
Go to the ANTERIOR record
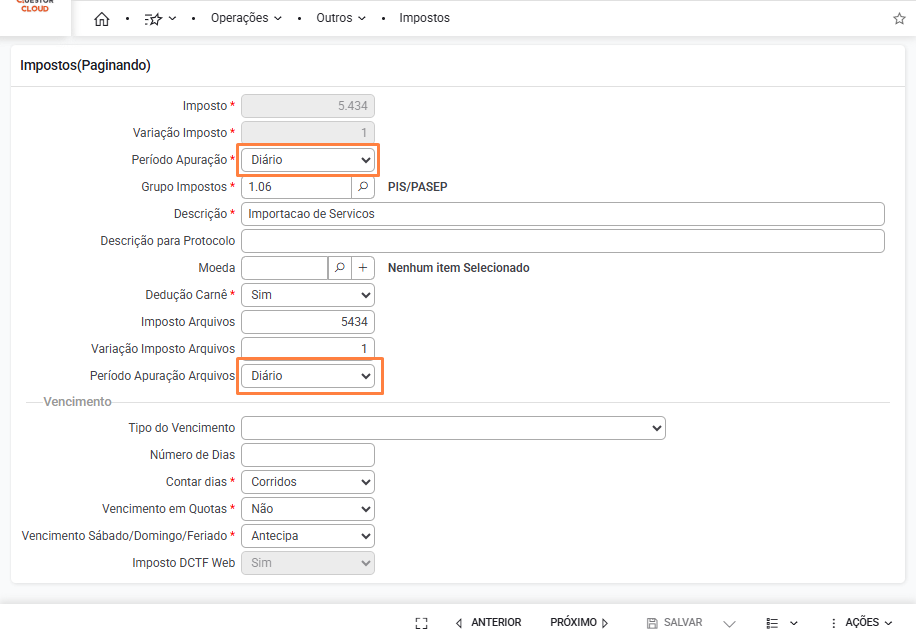488,623
